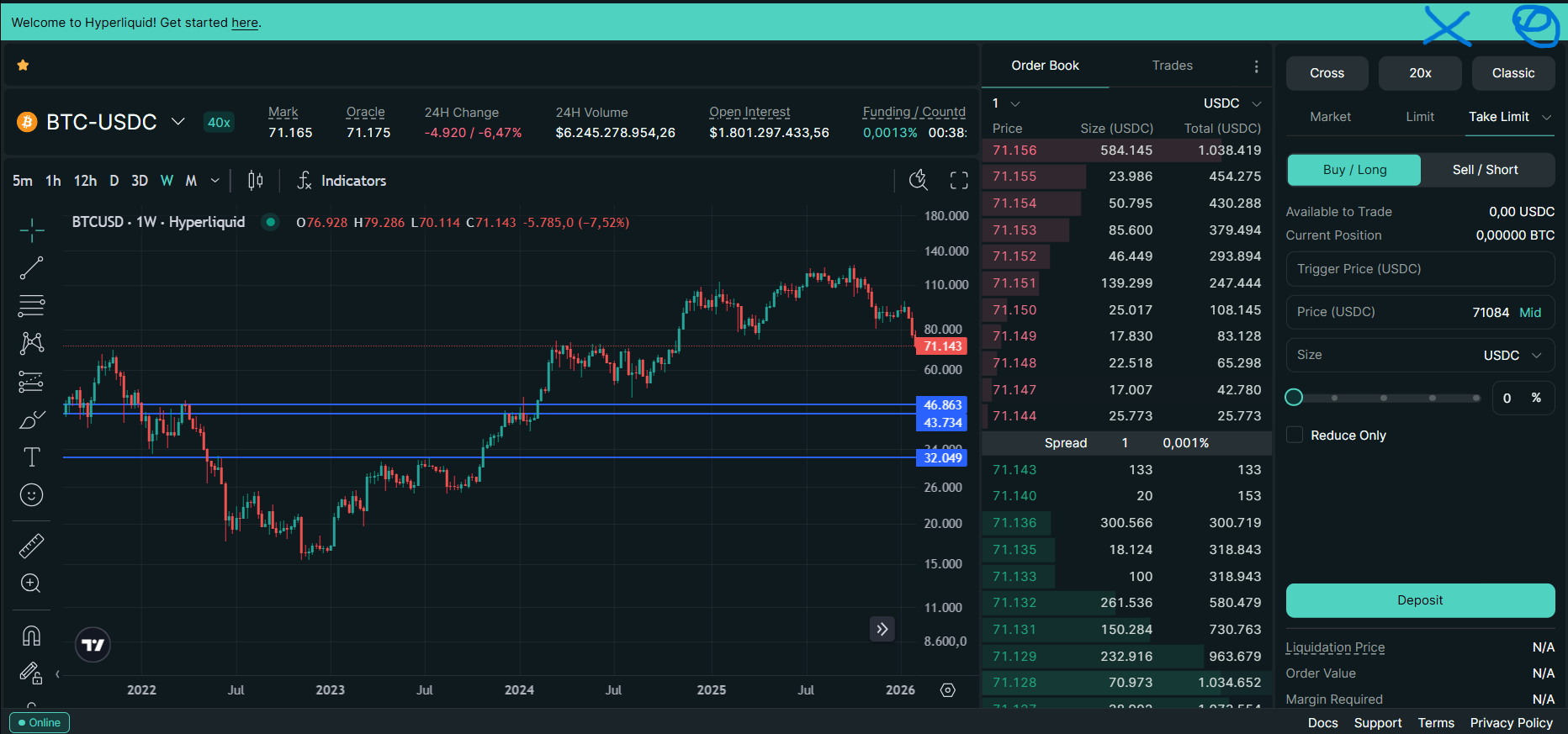This screenshot has width=1568, height=734.
Task: Open the order book options menu
Action: tap(1256, 66)
